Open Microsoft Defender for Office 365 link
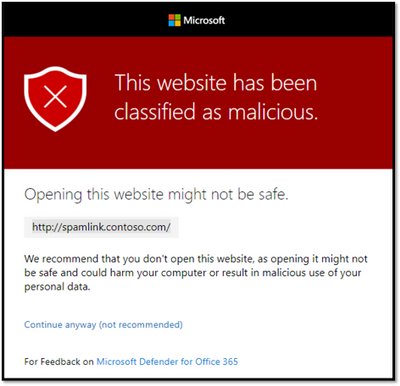Image resolution: width=400 pixels, height=386 pixels. click(x=167, y=362)
